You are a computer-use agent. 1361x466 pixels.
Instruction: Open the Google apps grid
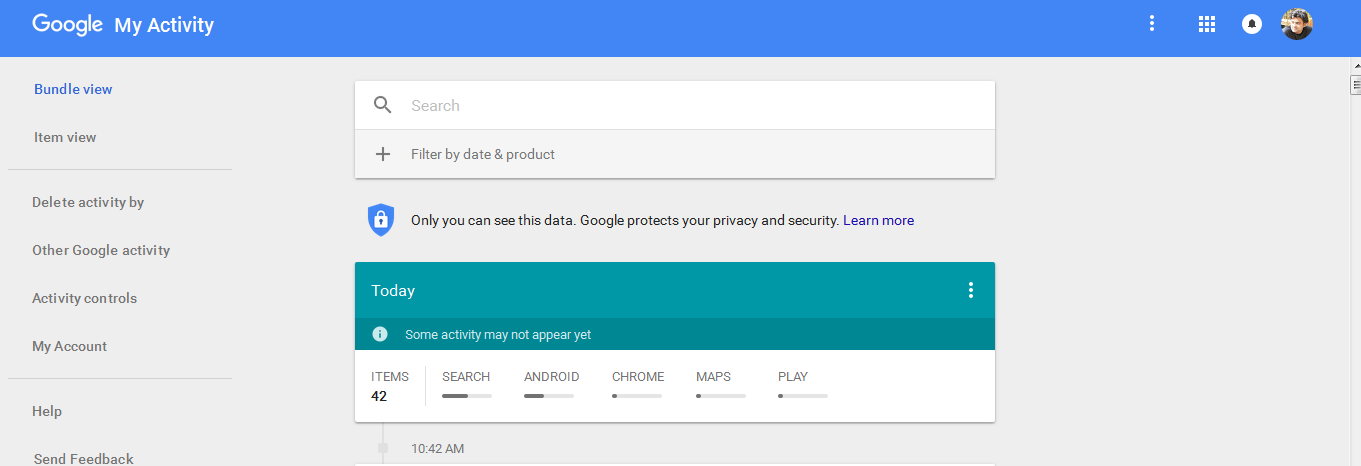[1207, 24]
